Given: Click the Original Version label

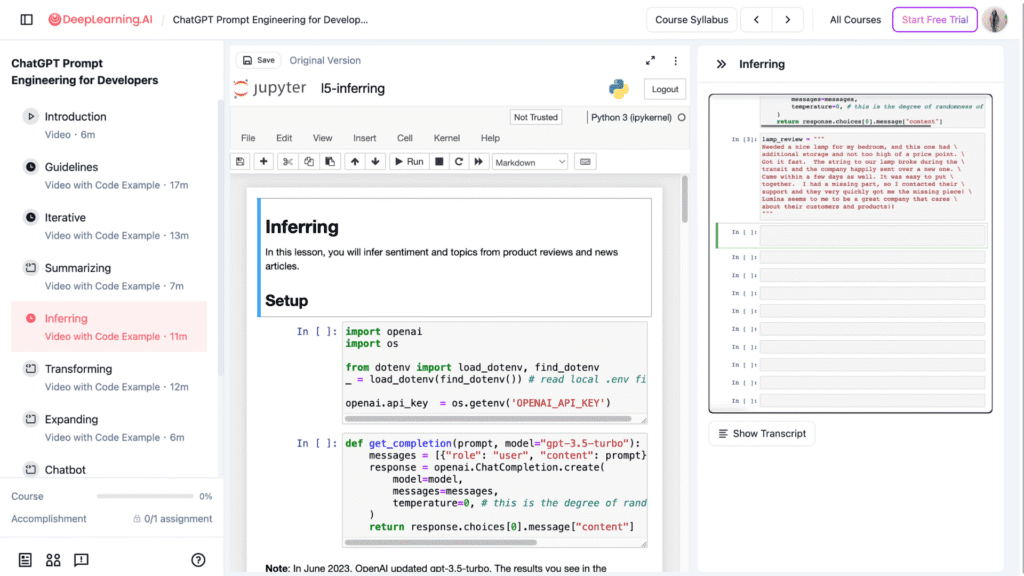Looking at the screenshot, I should (x=325, y=60).
